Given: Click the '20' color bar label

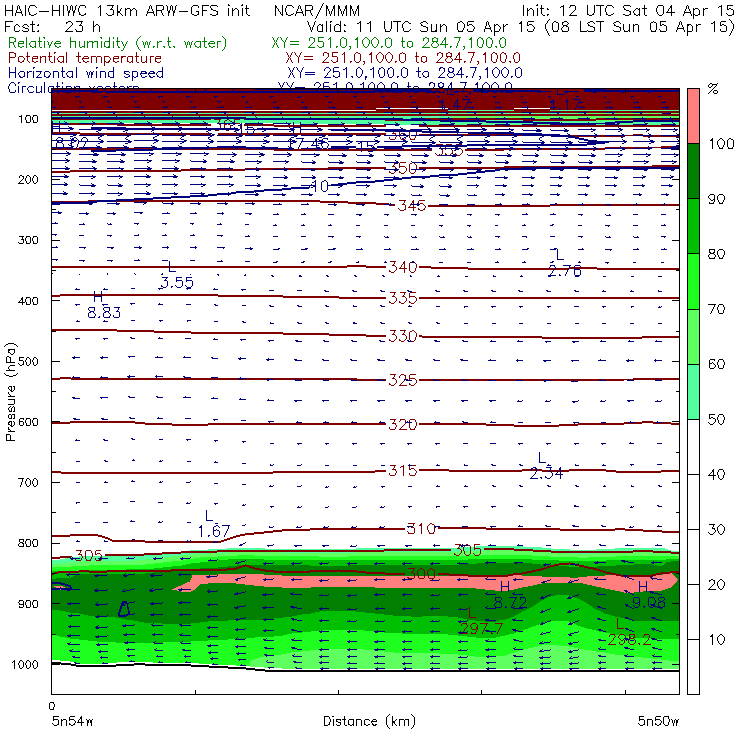Looking at the screenshot, I should [716, 585].
